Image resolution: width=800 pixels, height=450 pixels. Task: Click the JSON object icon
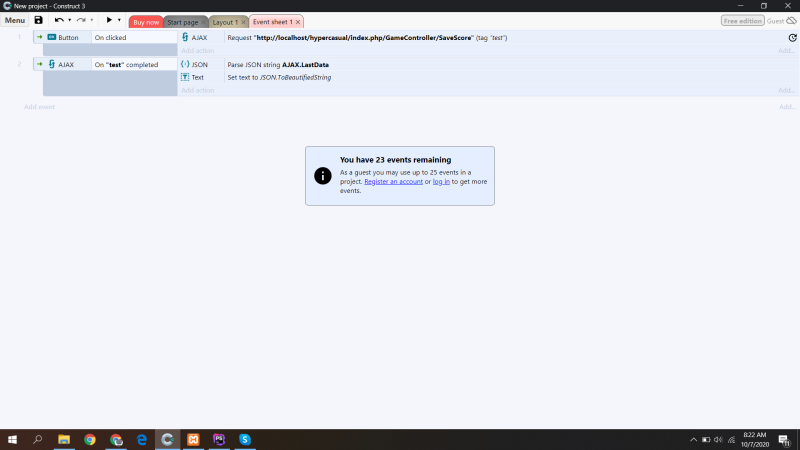pos(185,64)
